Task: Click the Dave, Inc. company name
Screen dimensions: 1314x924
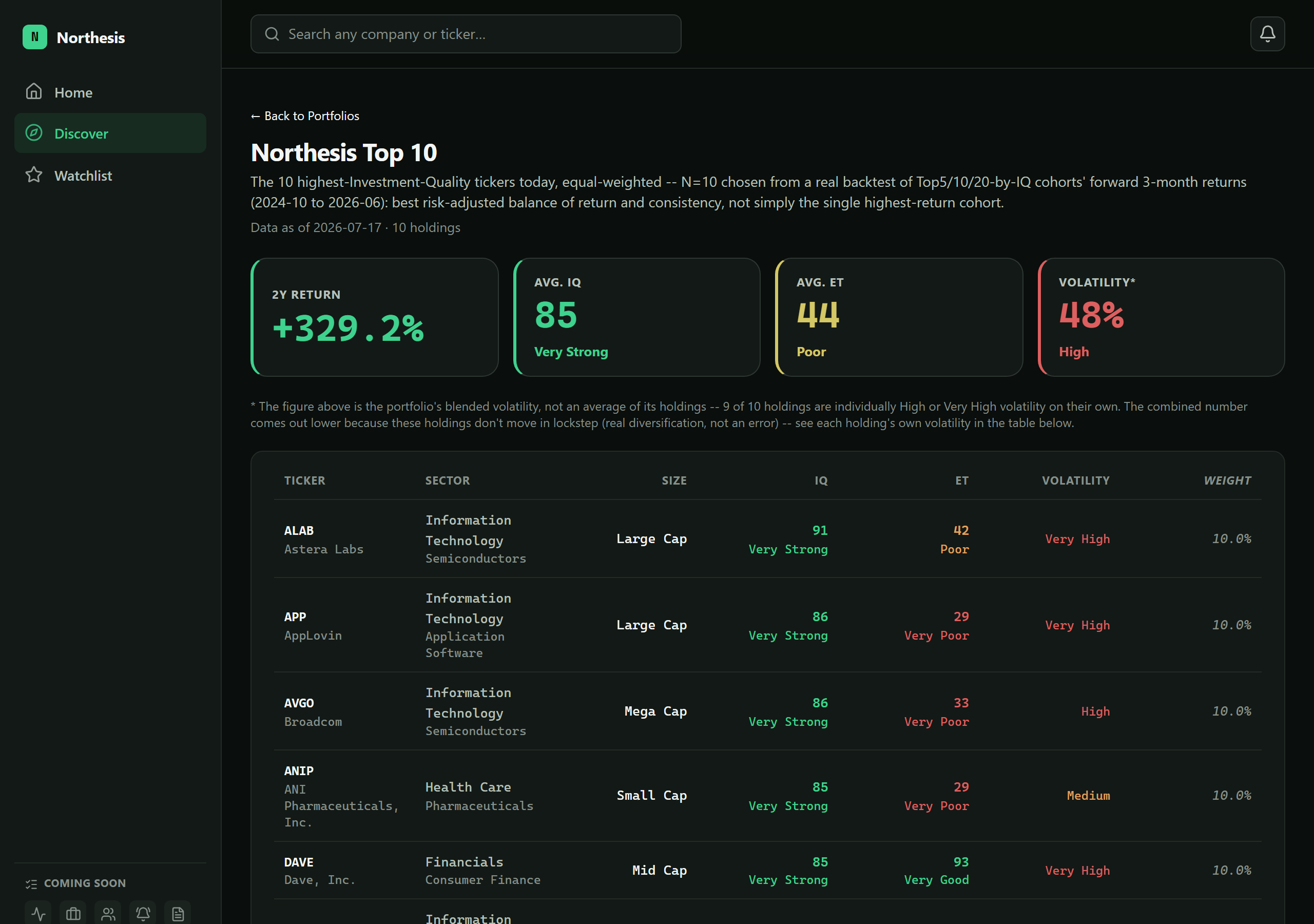Action: click(320, 880)
